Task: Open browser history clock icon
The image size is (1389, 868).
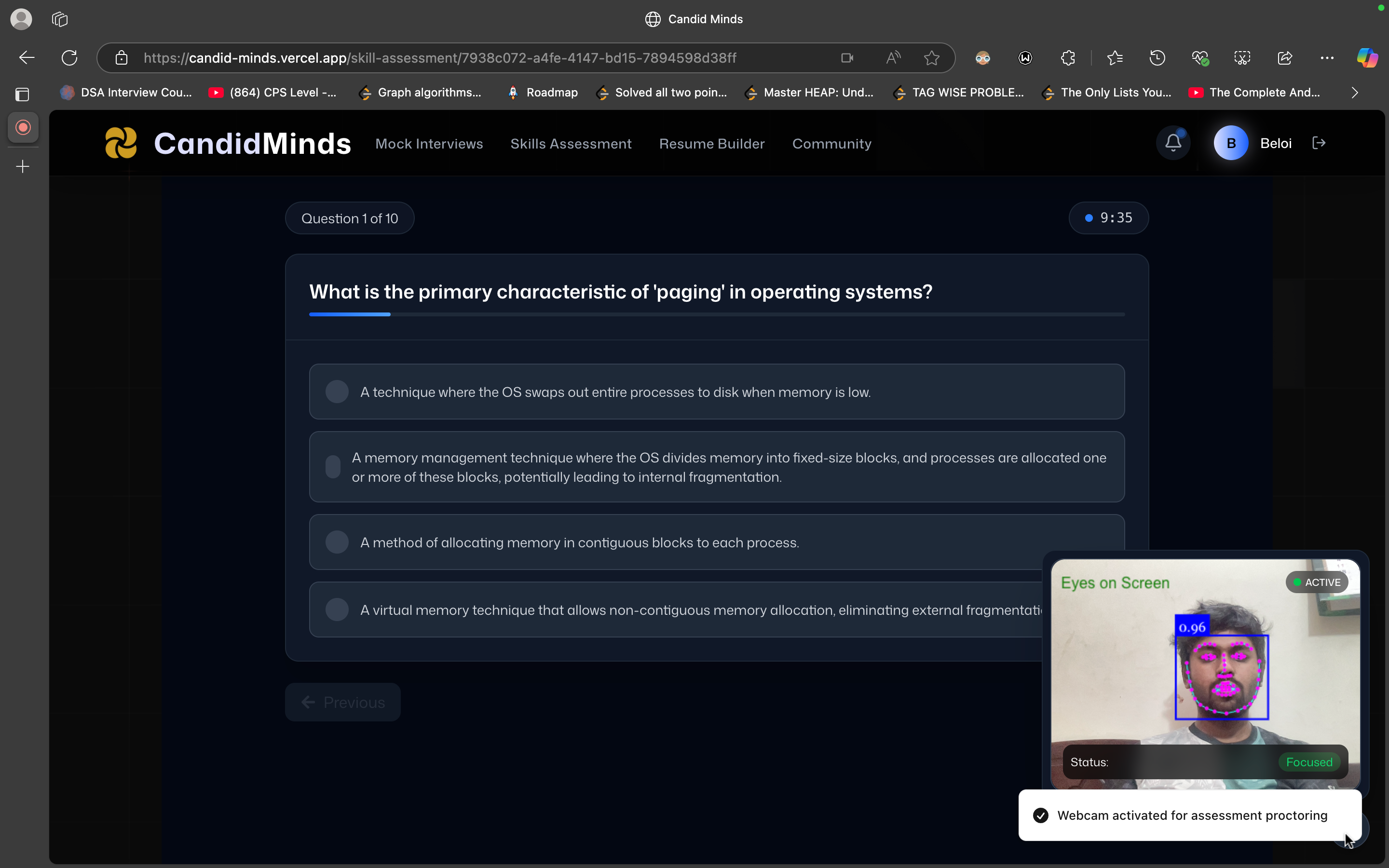Action: point(1157,58)
